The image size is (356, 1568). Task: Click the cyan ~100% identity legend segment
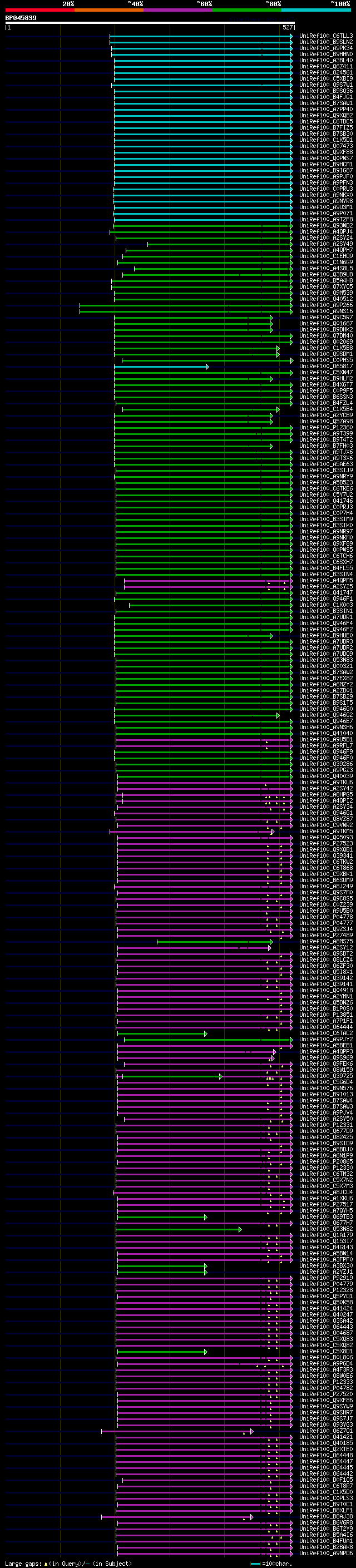[x=316, y=10]
